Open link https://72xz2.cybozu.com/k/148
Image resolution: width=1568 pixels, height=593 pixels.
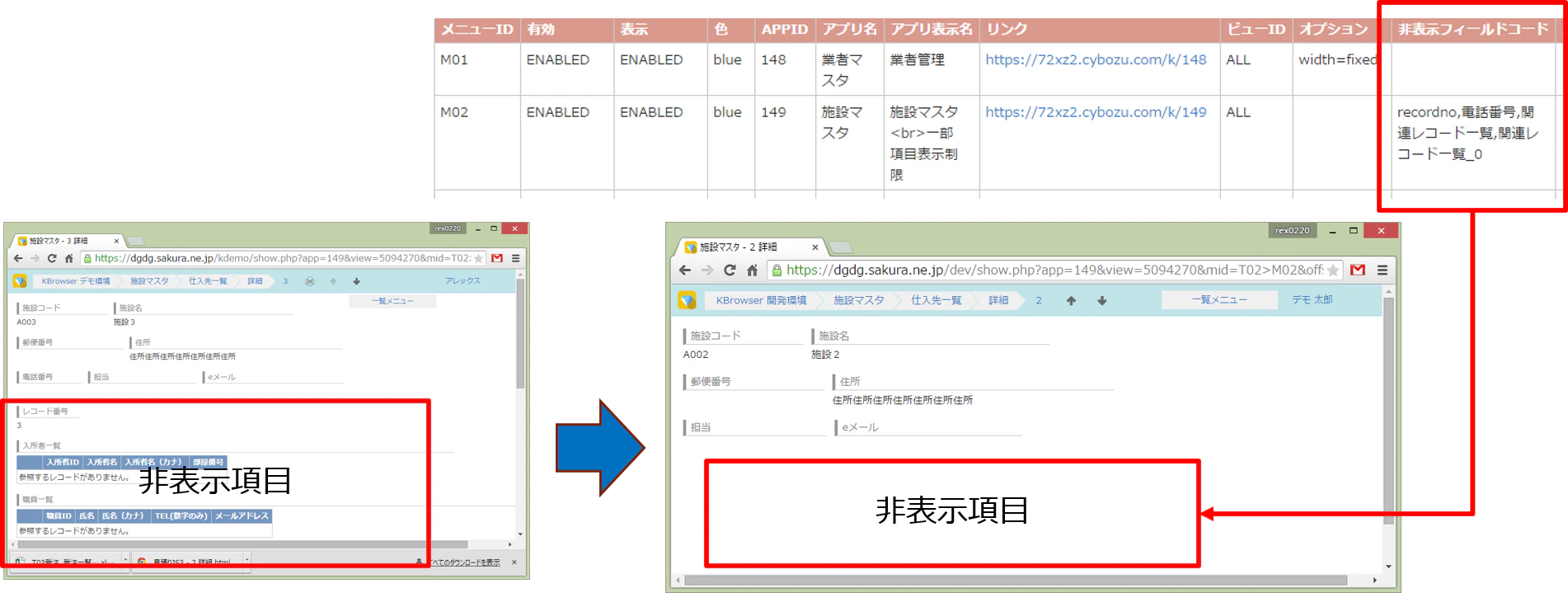pos(1096,59)
